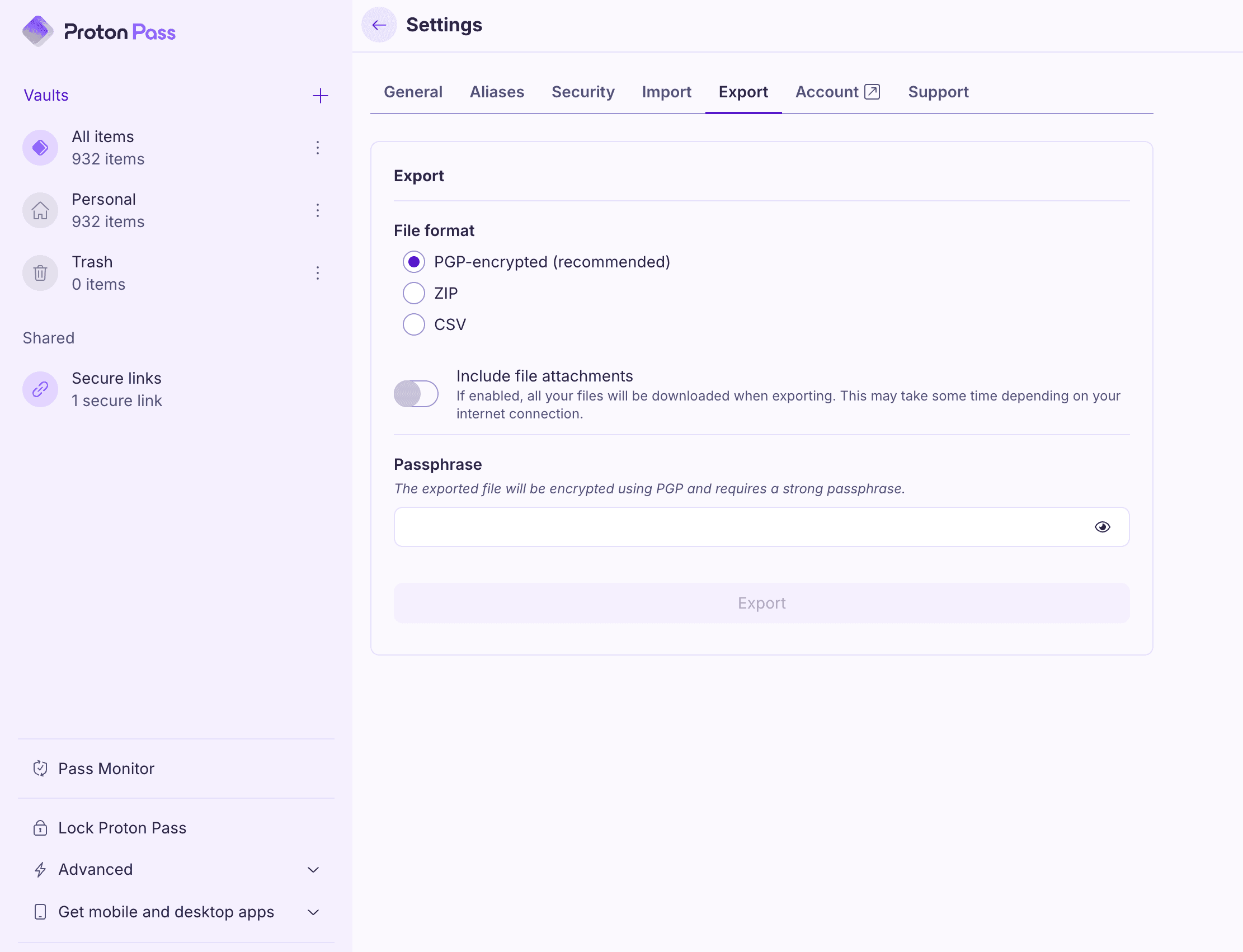Expand Get mobile and desktop apps
The width and height of the screenshot is (1243, 952).
312,912
